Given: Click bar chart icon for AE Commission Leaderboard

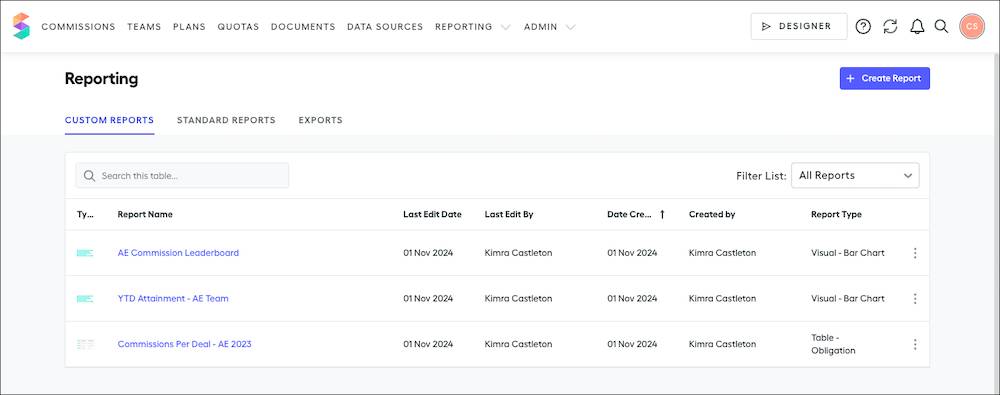Looking at the screenshot, I should click(x=85, y=253).
